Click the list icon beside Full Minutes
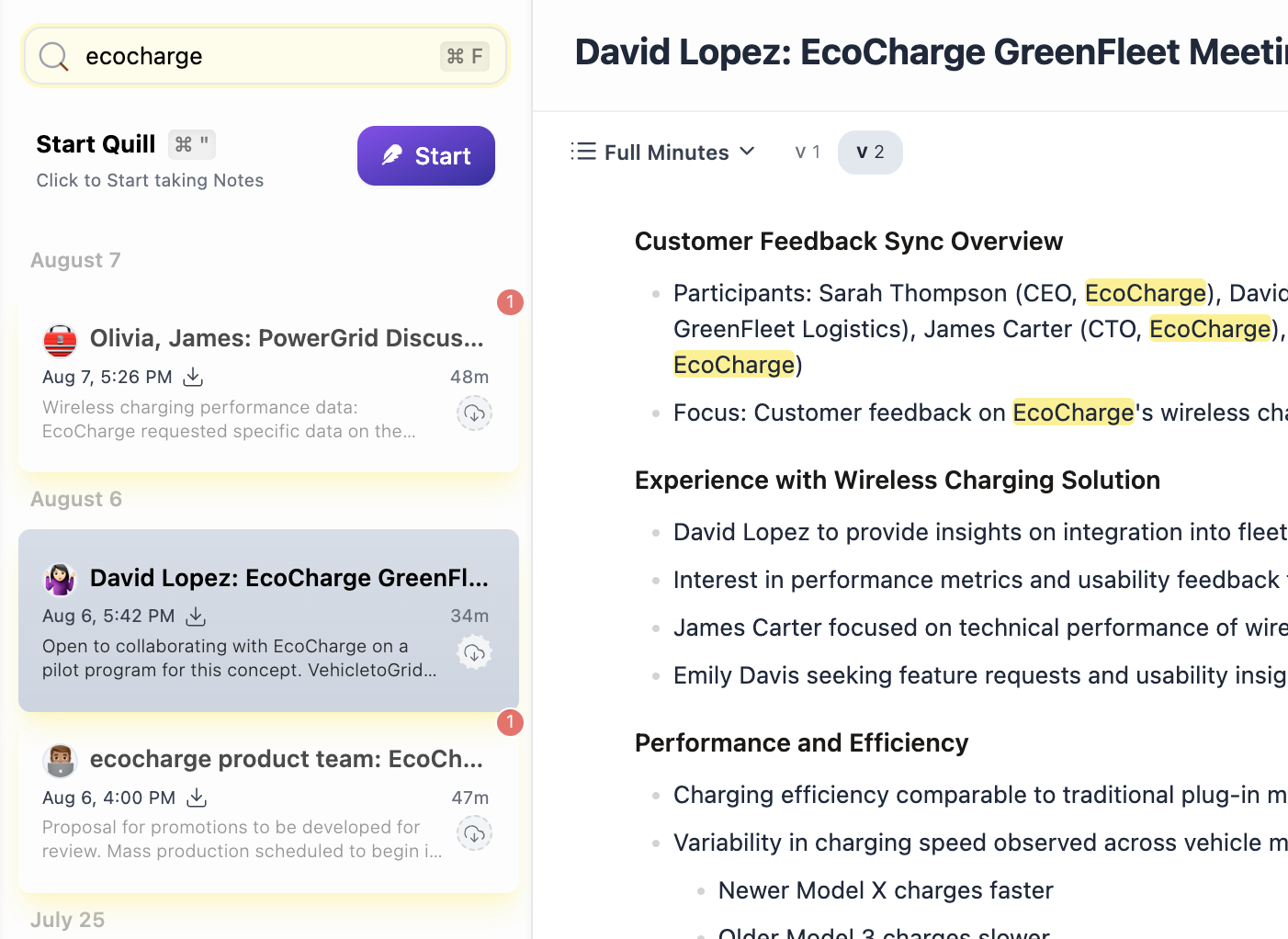Viewport: 1288px width, 939px height. (x=583, y=152)
